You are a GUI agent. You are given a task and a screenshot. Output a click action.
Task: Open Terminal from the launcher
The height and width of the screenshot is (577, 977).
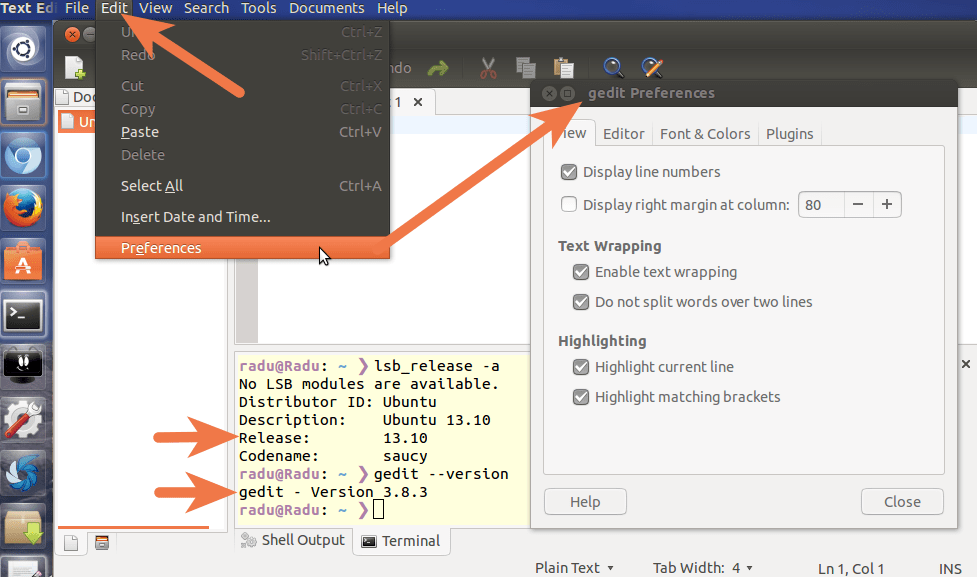(24, 315)
